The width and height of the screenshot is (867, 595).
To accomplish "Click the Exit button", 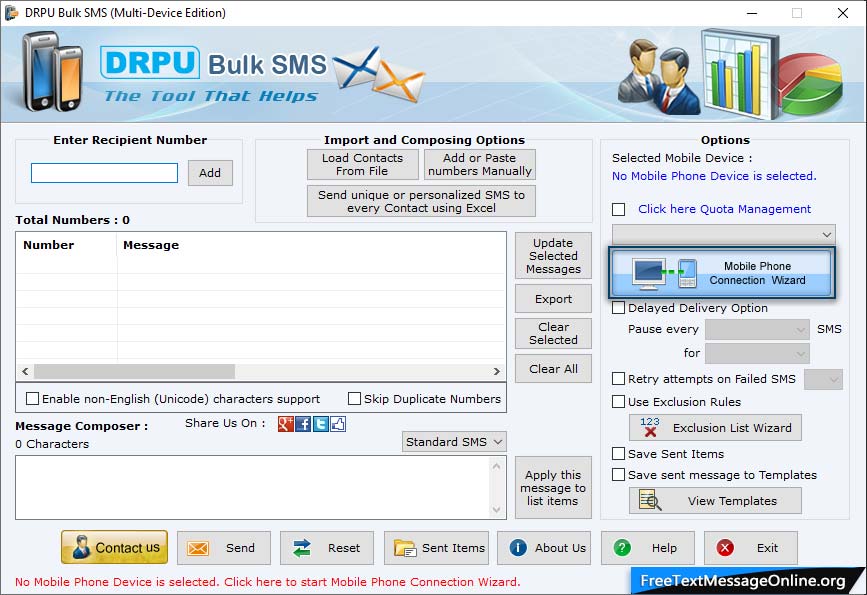I will 751,548.
